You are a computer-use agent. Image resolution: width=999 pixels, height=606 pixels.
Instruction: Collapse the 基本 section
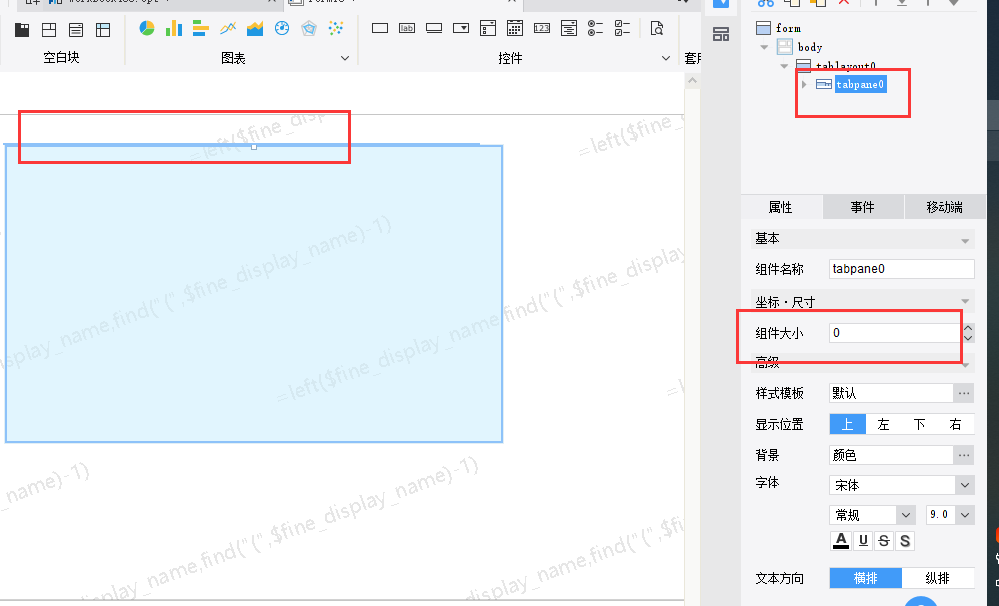[965, 240]
